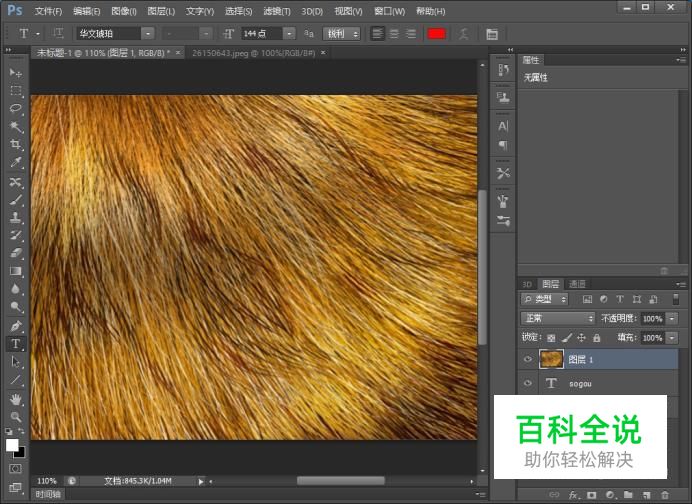Enable left text alignment
692x504 pixels.
[x=377, y=34]
